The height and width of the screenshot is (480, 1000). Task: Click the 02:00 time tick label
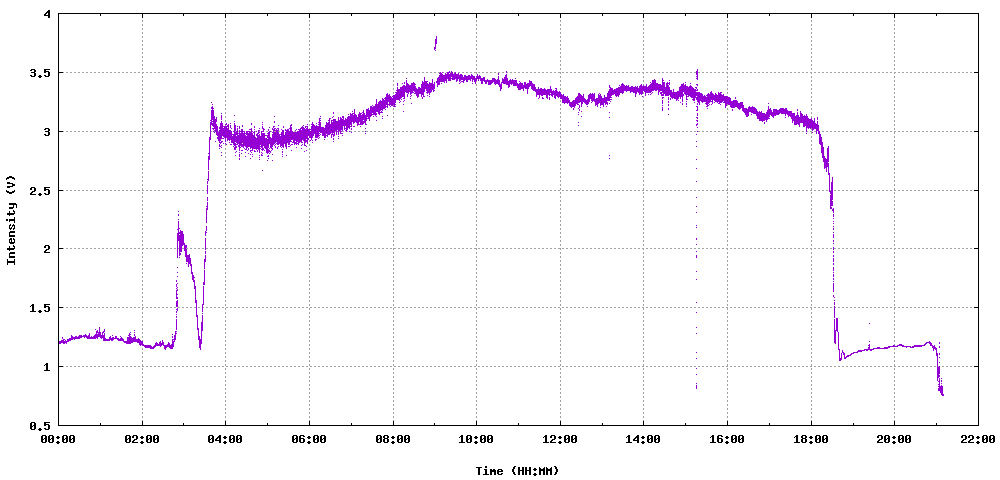coord(142,439)
